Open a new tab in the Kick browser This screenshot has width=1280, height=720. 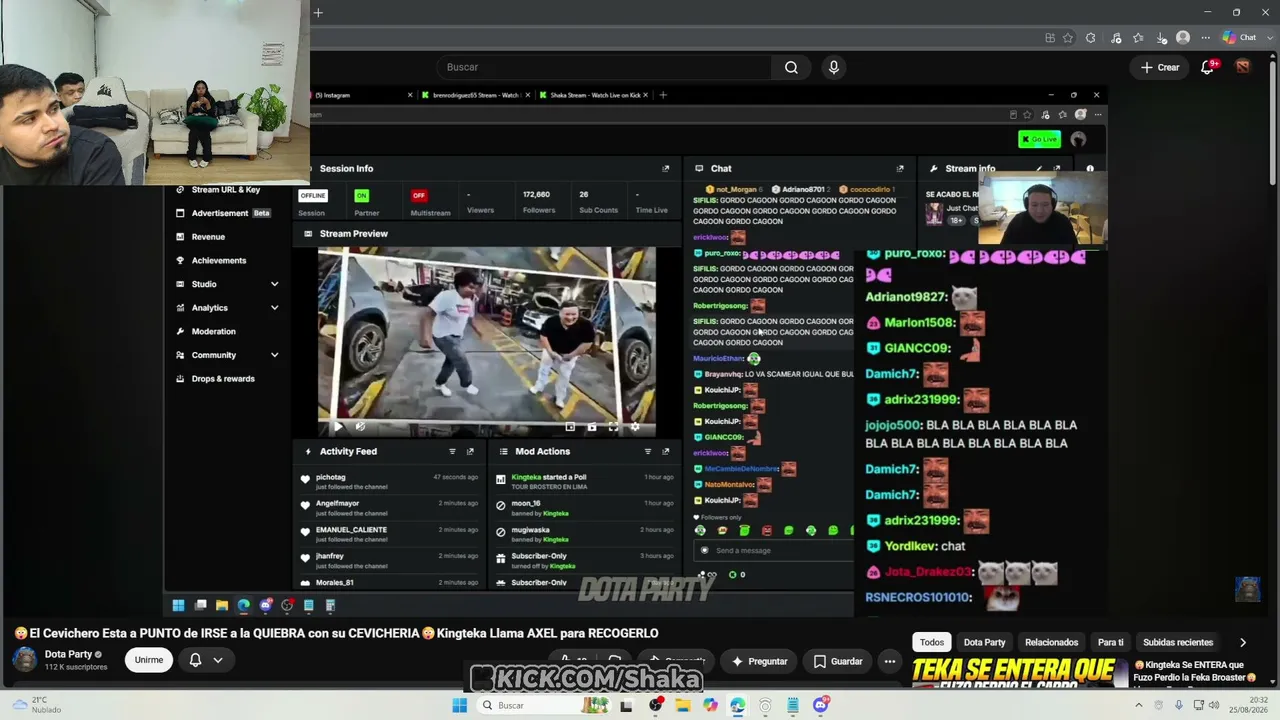click(662, 95)
